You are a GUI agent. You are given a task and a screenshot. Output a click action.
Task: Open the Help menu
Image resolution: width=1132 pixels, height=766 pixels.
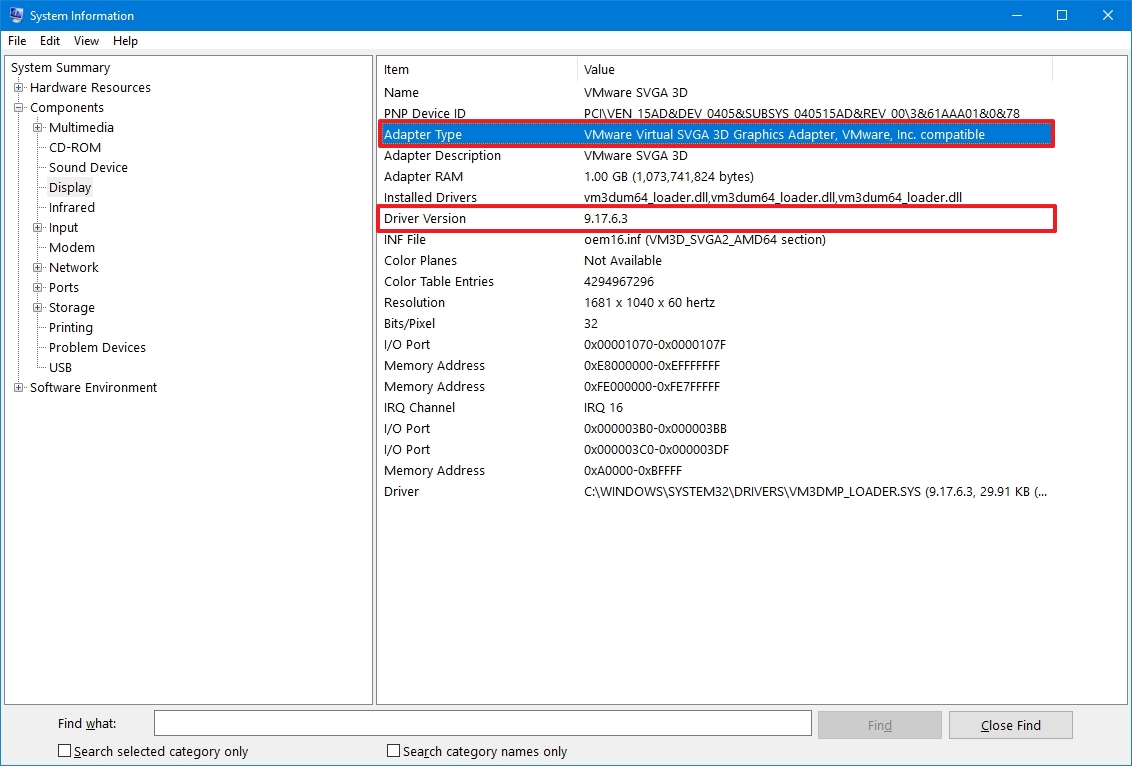tap(125, 41)
